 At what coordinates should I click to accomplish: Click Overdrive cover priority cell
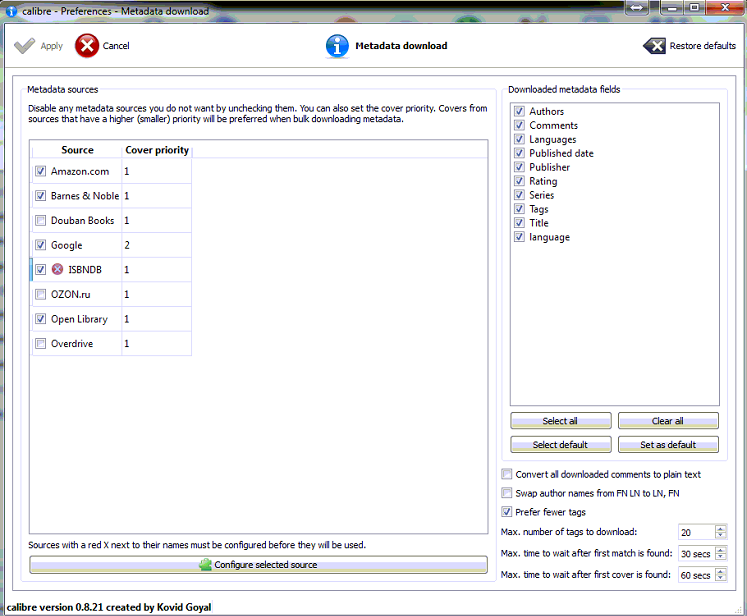(x=157, y=343)
